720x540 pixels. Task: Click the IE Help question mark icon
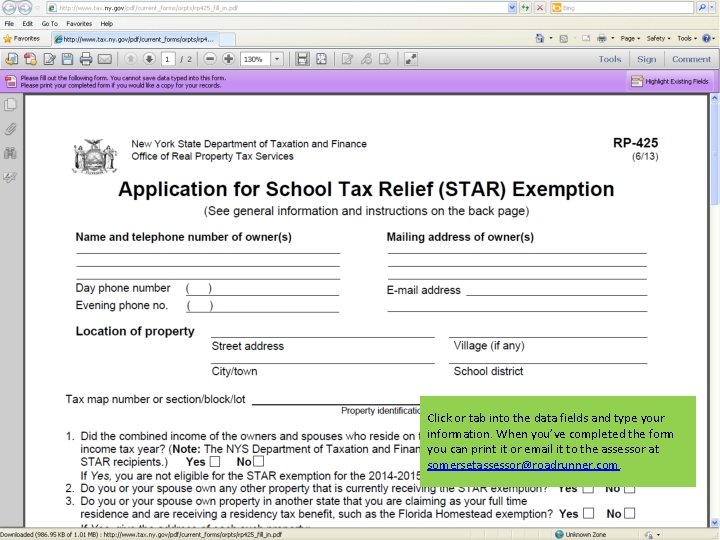707,39
